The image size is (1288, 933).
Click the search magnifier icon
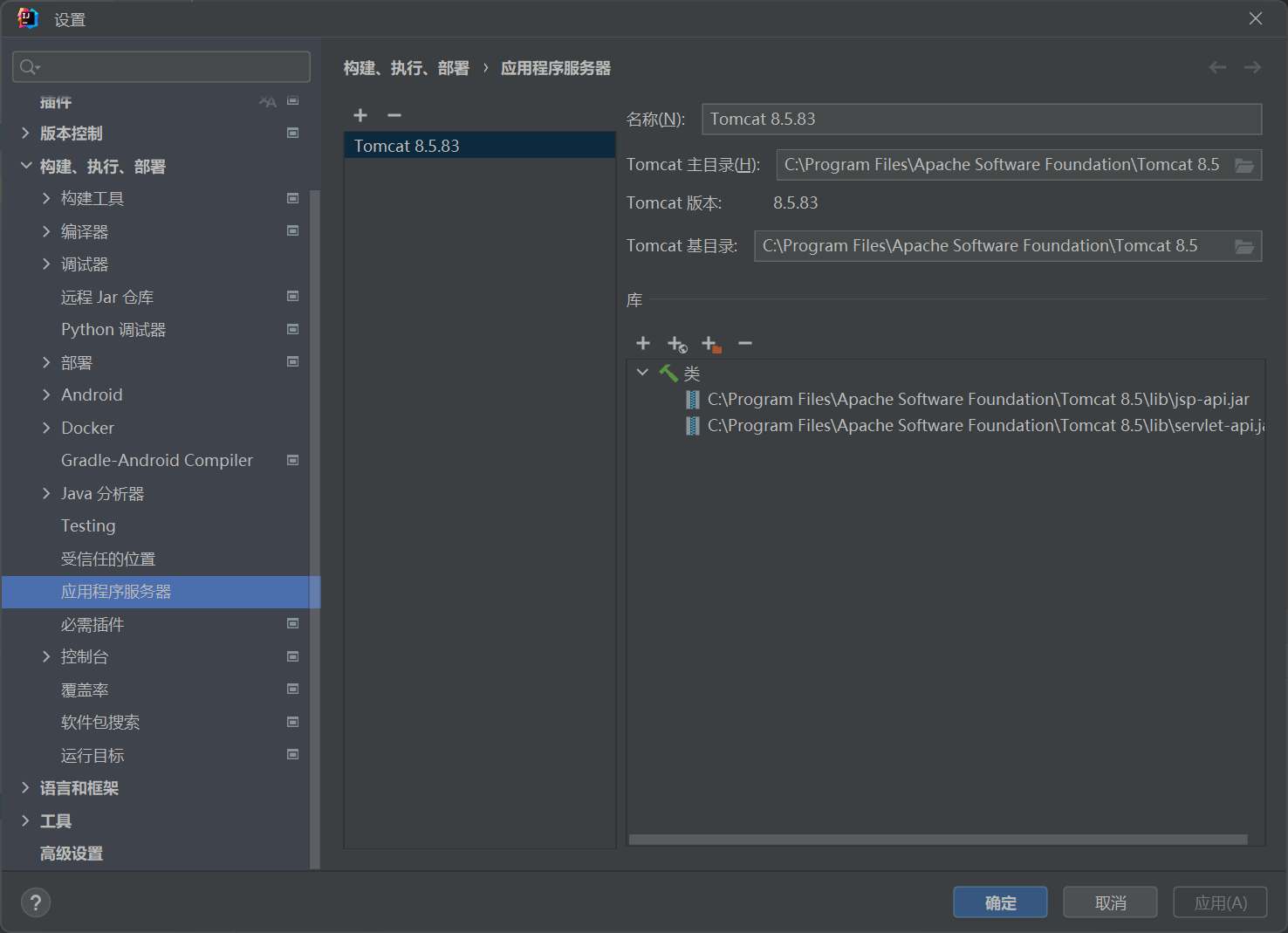pyautogui.click(x=29, y=67)
